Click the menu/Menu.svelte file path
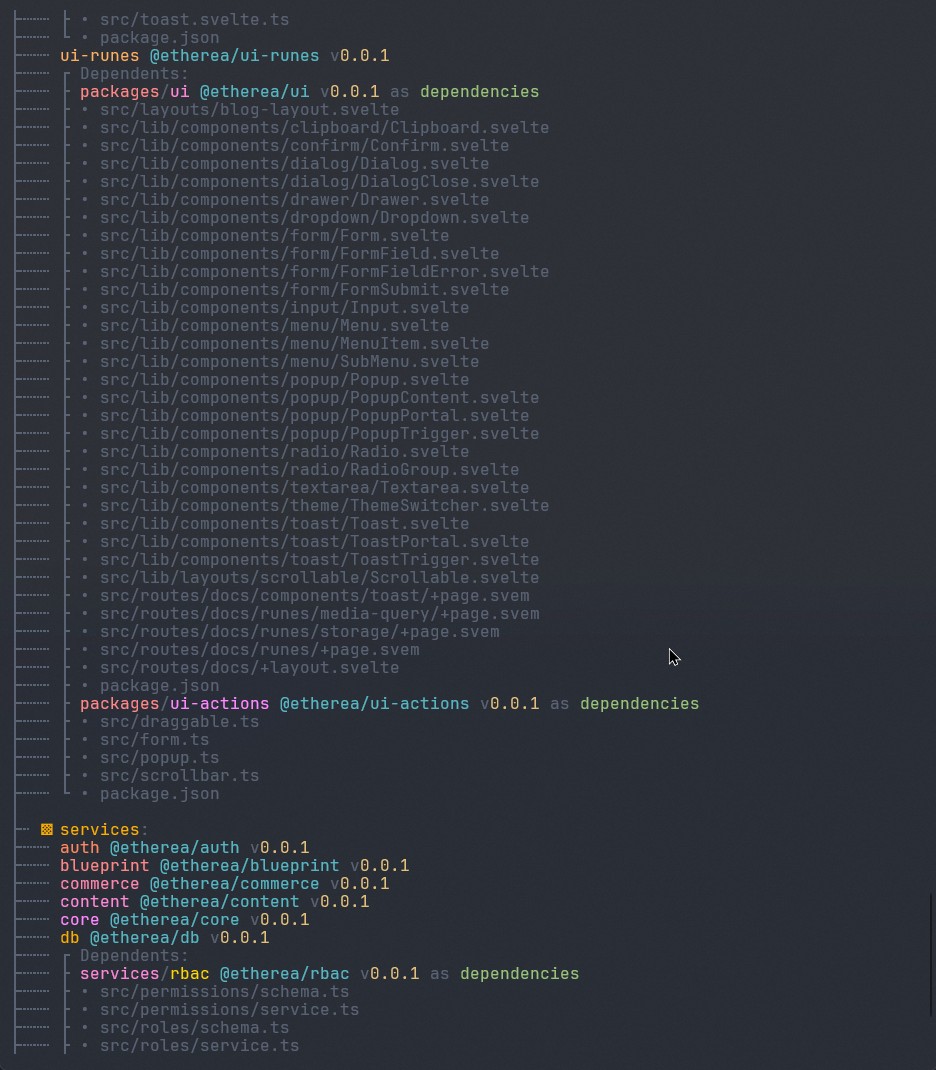The width and height of the screenshot is (936, 1070). pyautogui.click(x=274, y=326)
